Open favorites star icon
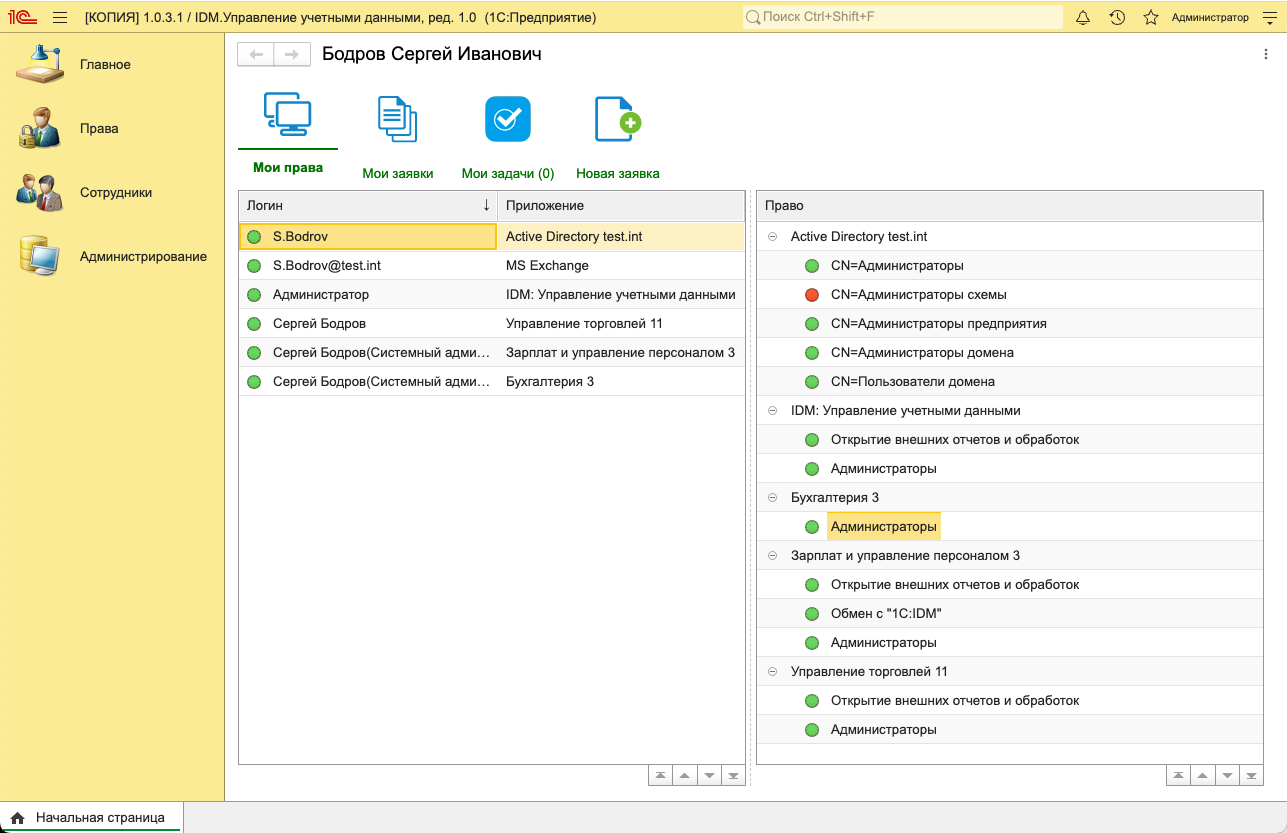Screen dimensions: 1287x833 [x=1151, y=18]
